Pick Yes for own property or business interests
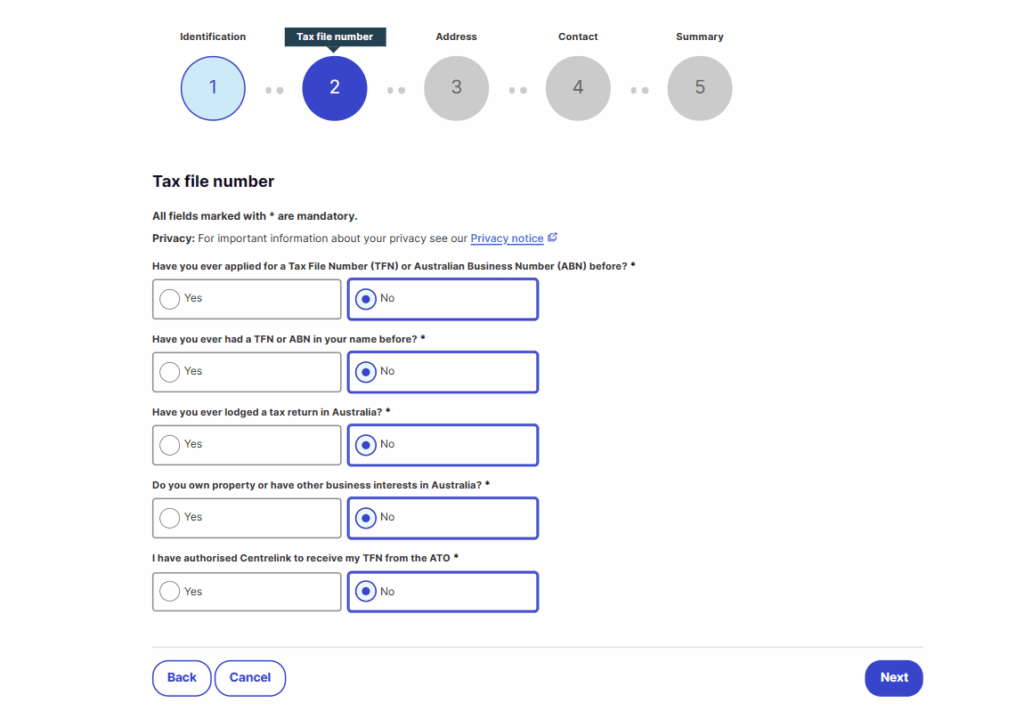This screenshot has width=1024, height=727. (170, 518)
